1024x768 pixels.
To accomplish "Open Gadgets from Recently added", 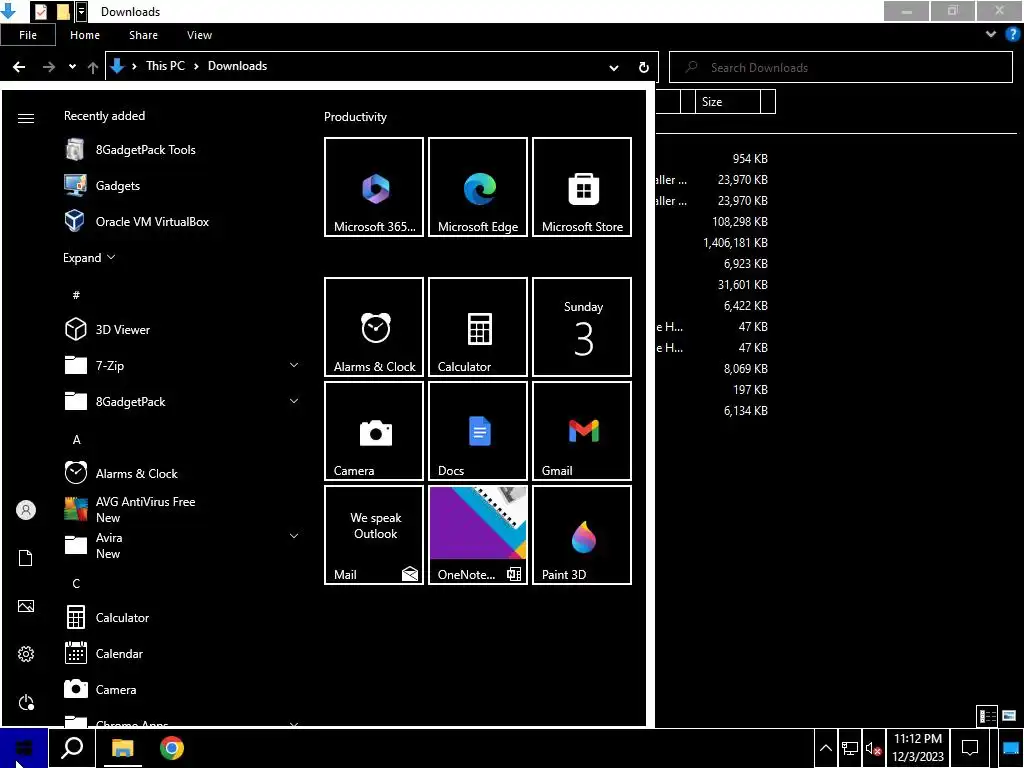I will pyautogui.click(x=182, y=185).
